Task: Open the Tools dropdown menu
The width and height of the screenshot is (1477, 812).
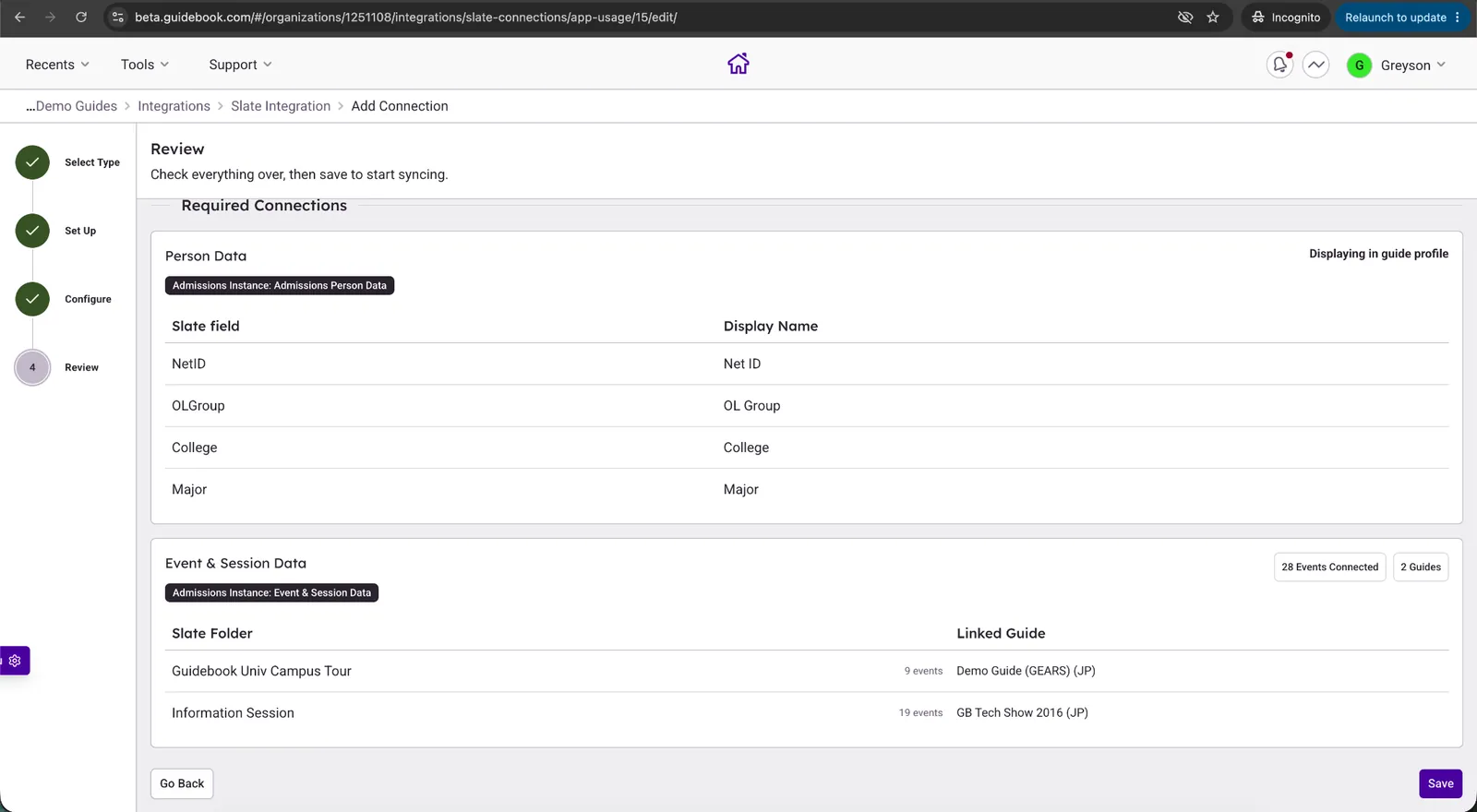Action: pyautogui.click(x=145, y=65)
